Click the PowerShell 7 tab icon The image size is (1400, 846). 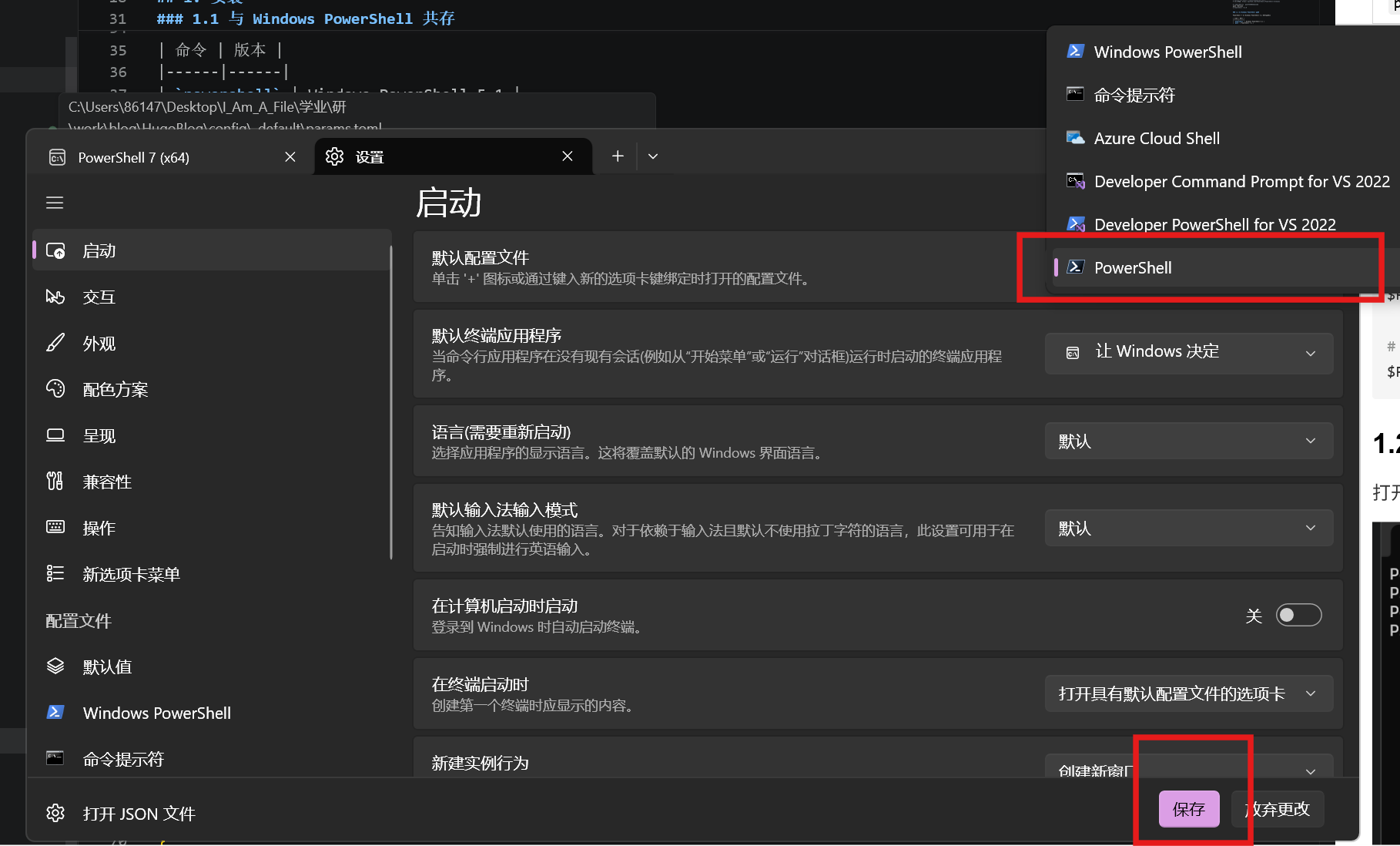click(57, 157)
